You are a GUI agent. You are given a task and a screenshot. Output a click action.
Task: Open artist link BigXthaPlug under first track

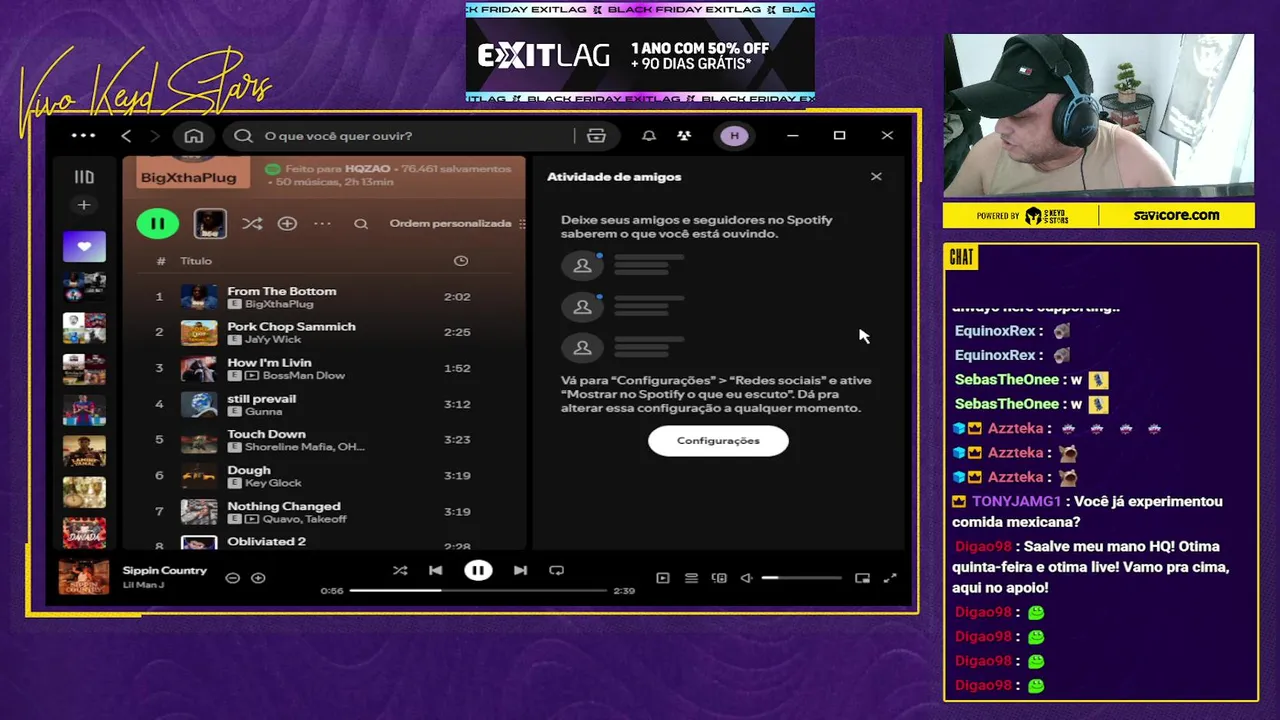tap(279, 304)
